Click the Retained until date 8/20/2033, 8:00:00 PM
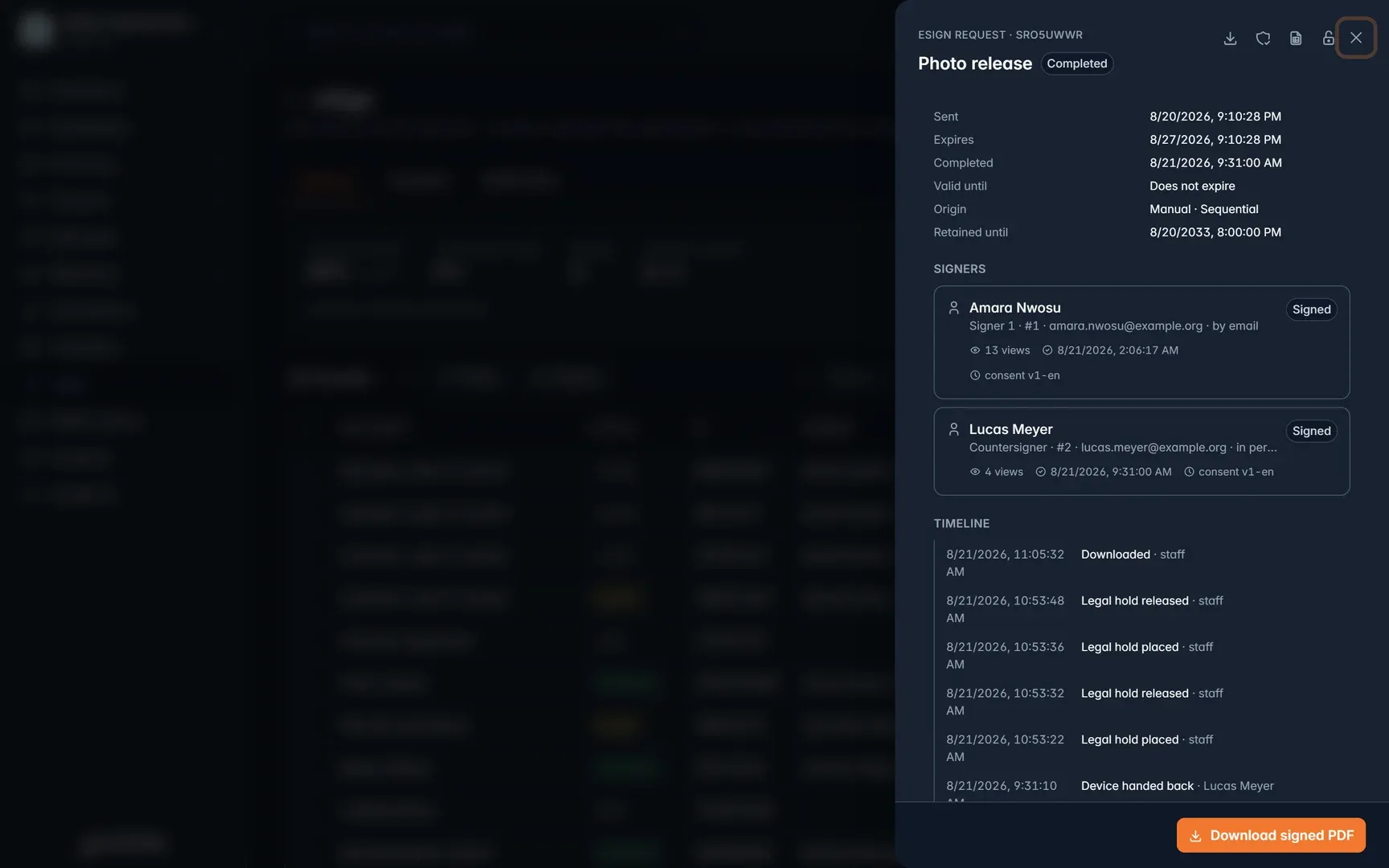The width and height of the screenshot is (1389, 868). [x=1215, y=232]
